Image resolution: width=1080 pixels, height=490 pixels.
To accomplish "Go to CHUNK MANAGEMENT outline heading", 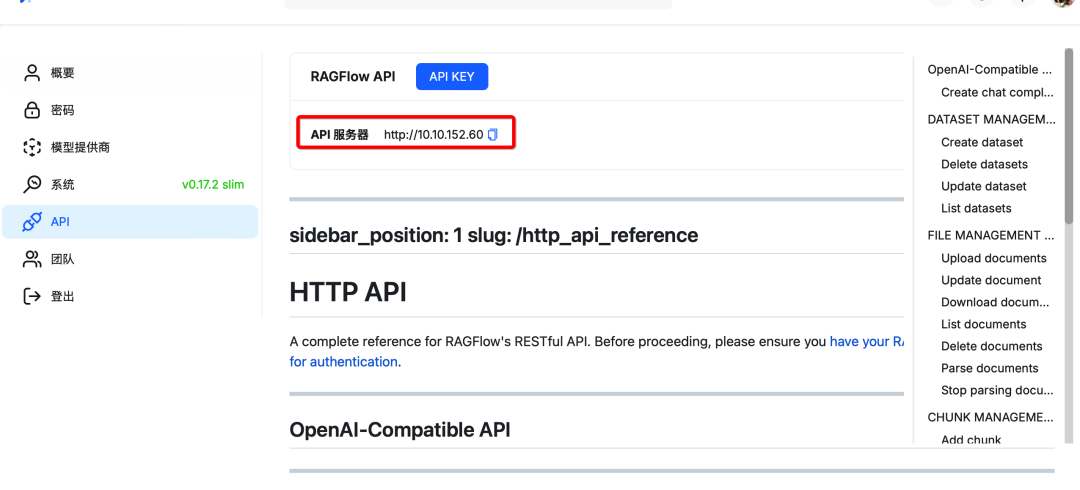I will pos(990,417).
